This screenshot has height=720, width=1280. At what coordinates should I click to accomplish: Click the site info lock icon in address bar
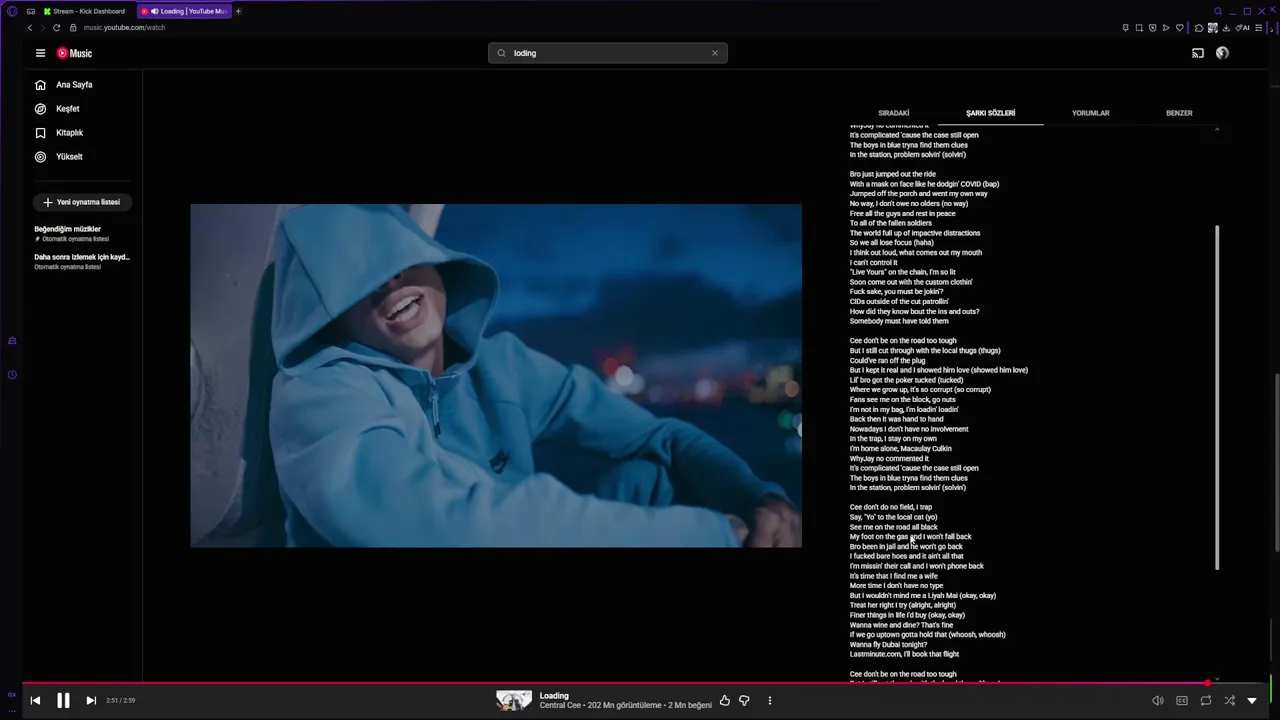tap(75, 27)
